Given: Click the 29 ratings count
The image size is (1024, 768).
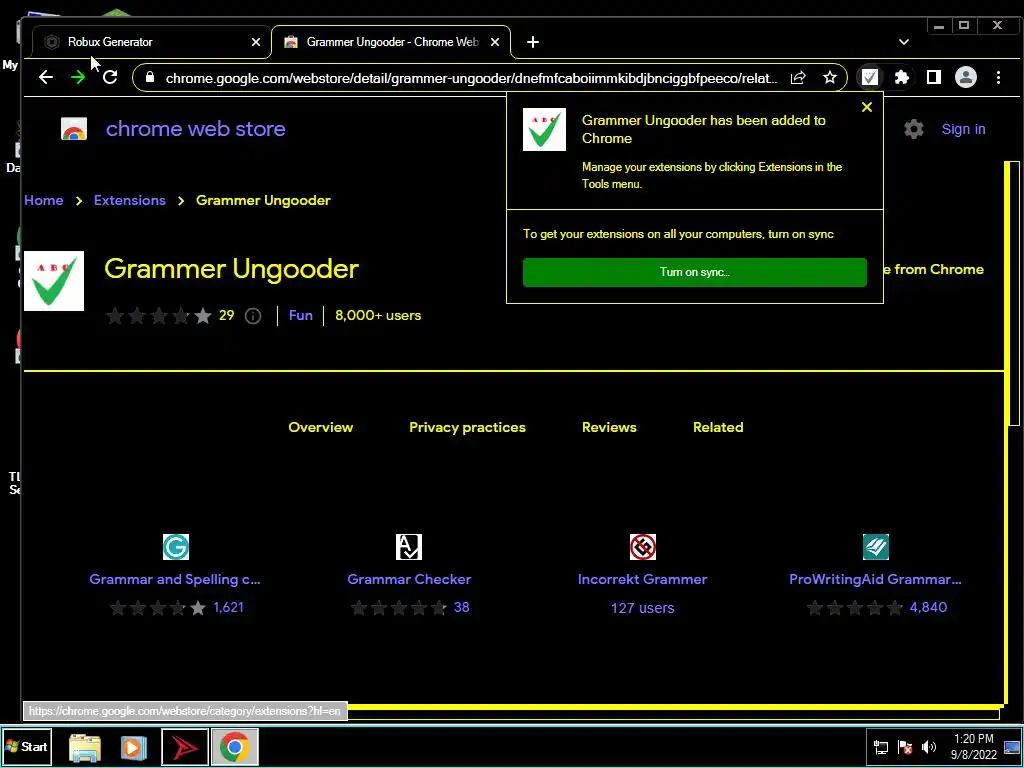Looking at the screenshot, I should click(x=227, y=315).
